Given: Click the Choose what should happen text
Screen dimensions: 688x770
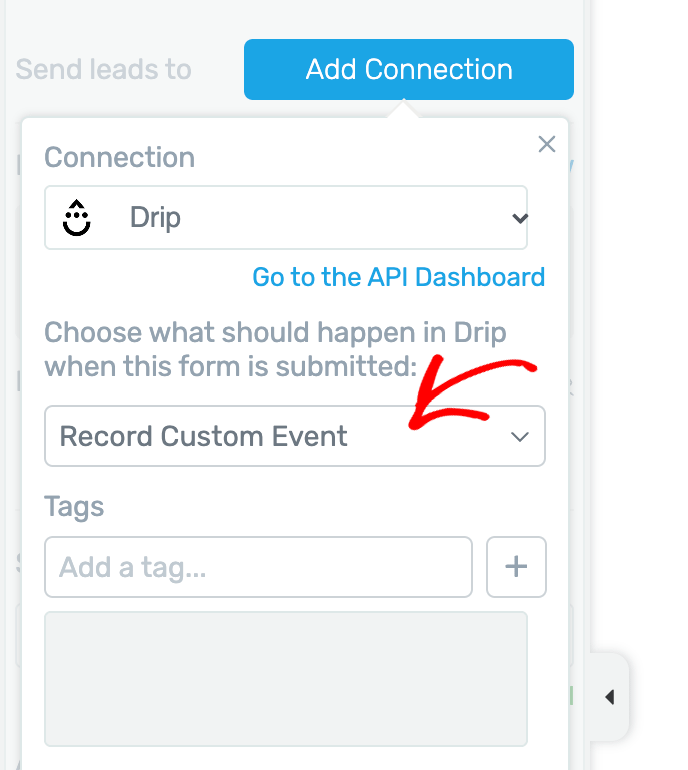Looking at the screenshot, I should 275,332.
